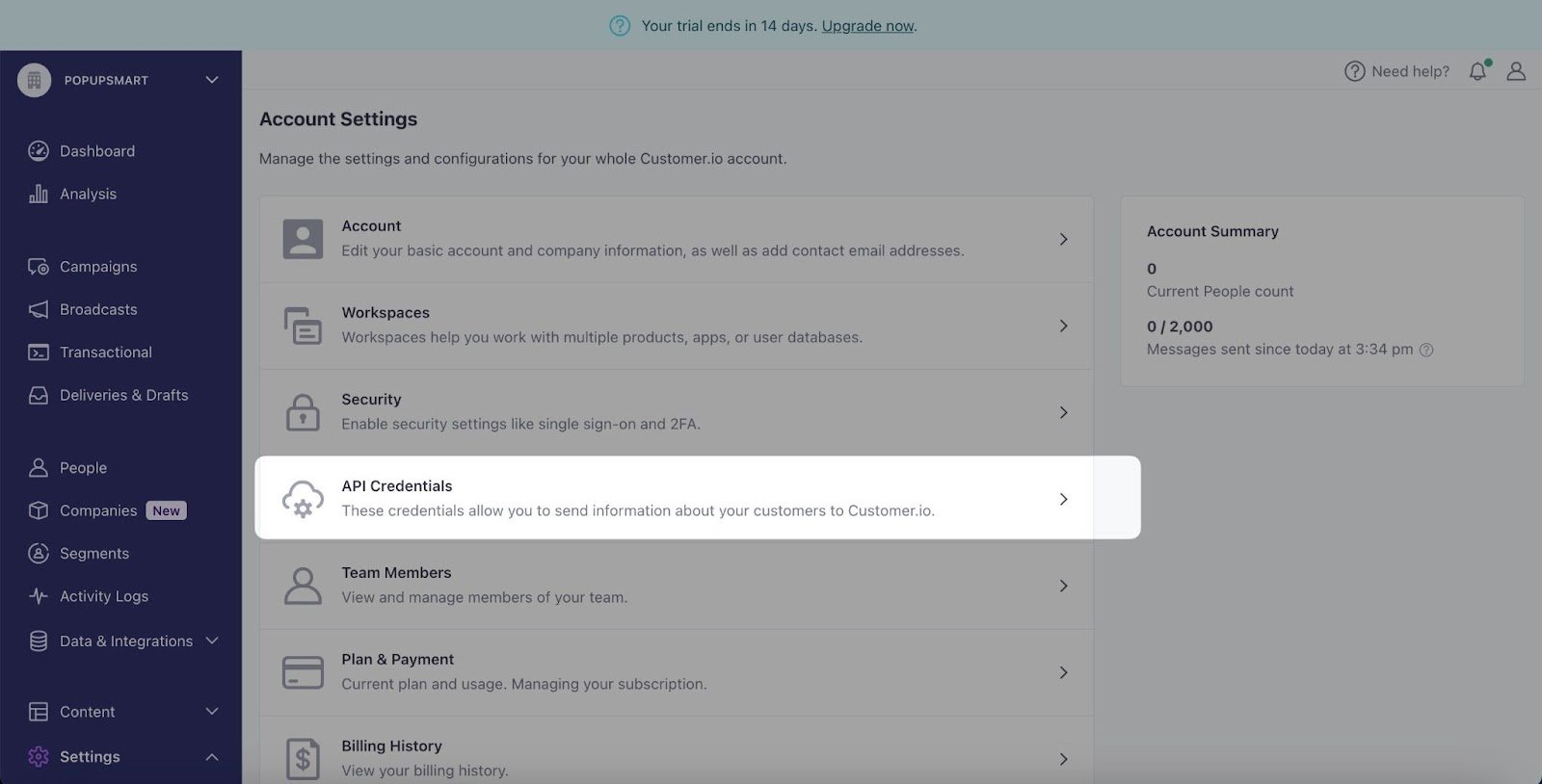Screen dimensions: 1542x784
Task: Open the Team Members settings row
Action: (676, 586)
